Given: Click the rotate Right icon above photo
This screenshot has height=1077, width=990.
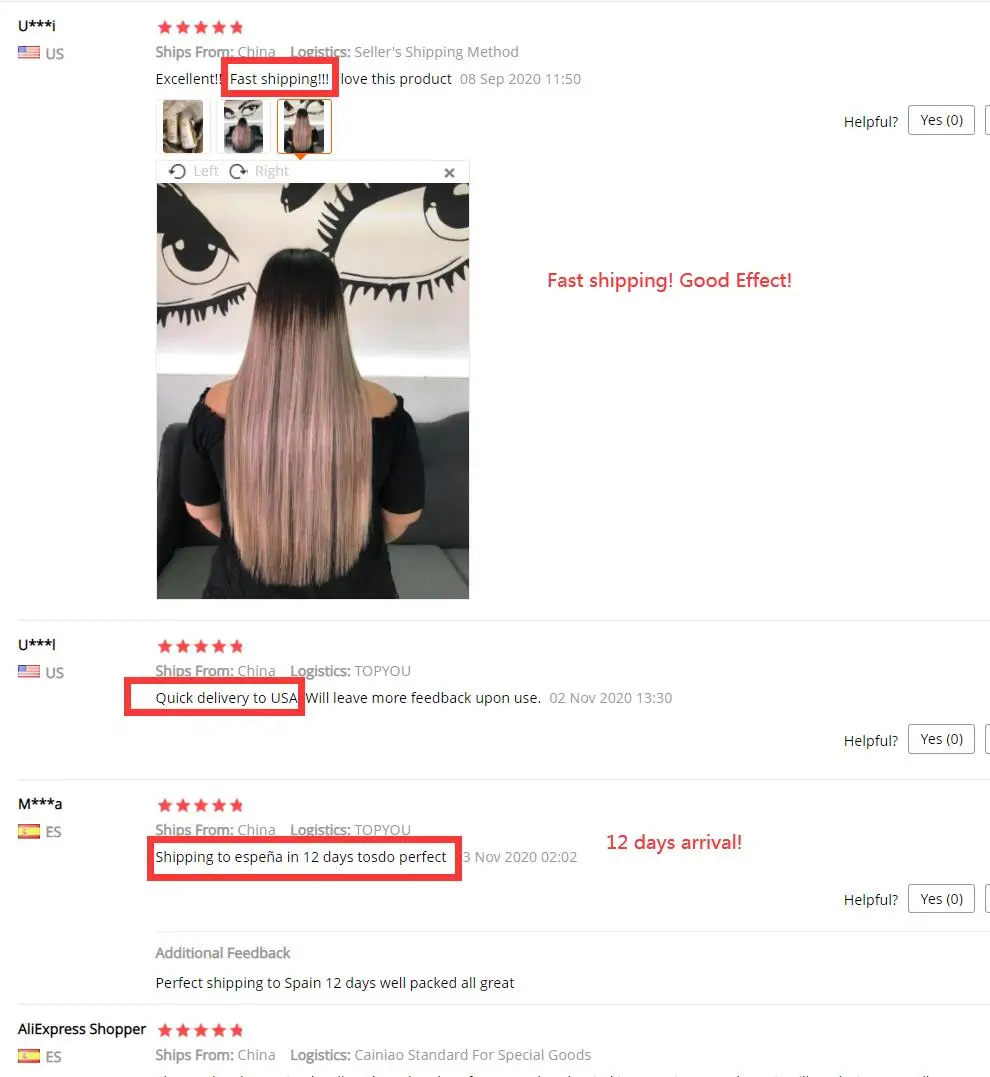Looking at the screenshot, I should coord(238,171).
